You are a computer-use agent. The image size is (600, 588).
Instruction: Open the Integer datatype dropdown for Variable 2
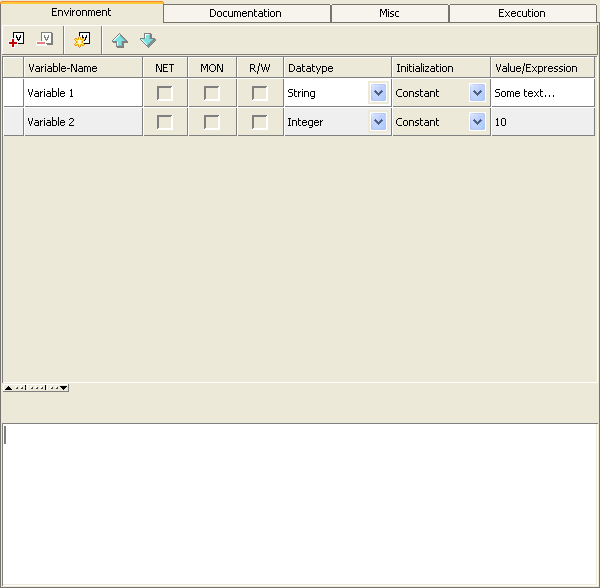click(x=378, y=122)
